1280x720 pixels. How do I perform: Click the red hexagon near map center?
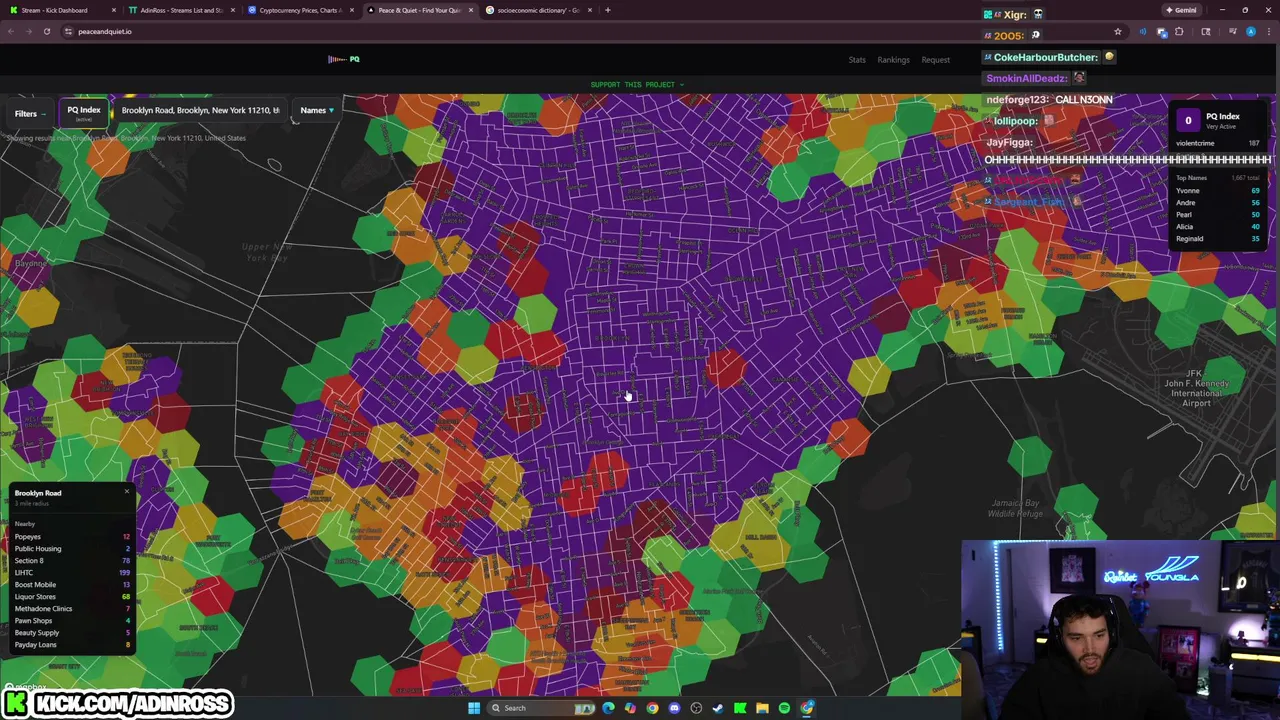[724, 369]
